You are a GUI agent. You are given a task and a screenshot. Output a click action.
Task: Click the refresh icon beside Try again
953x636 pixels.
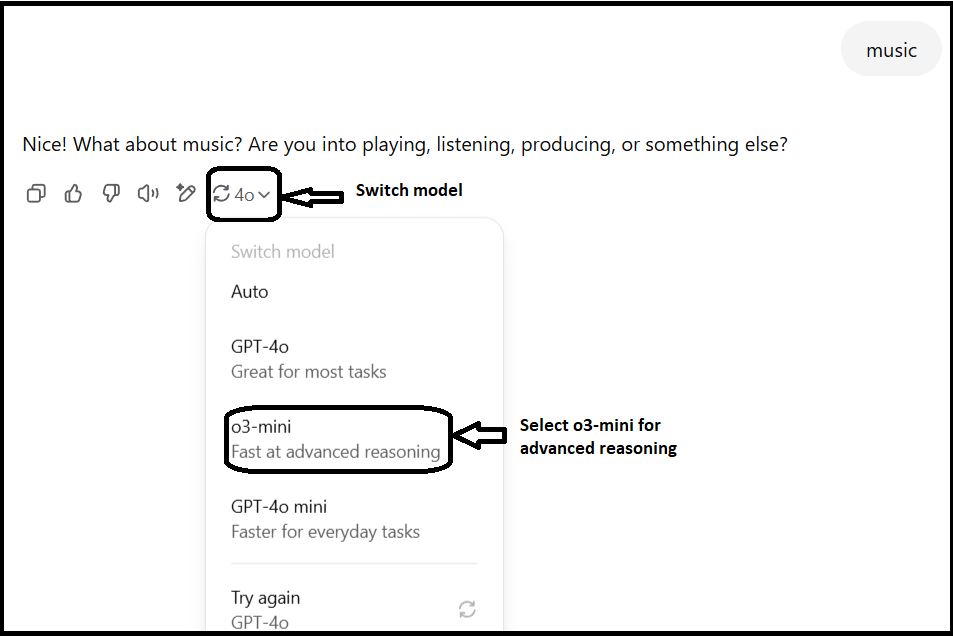coord(467,609)
